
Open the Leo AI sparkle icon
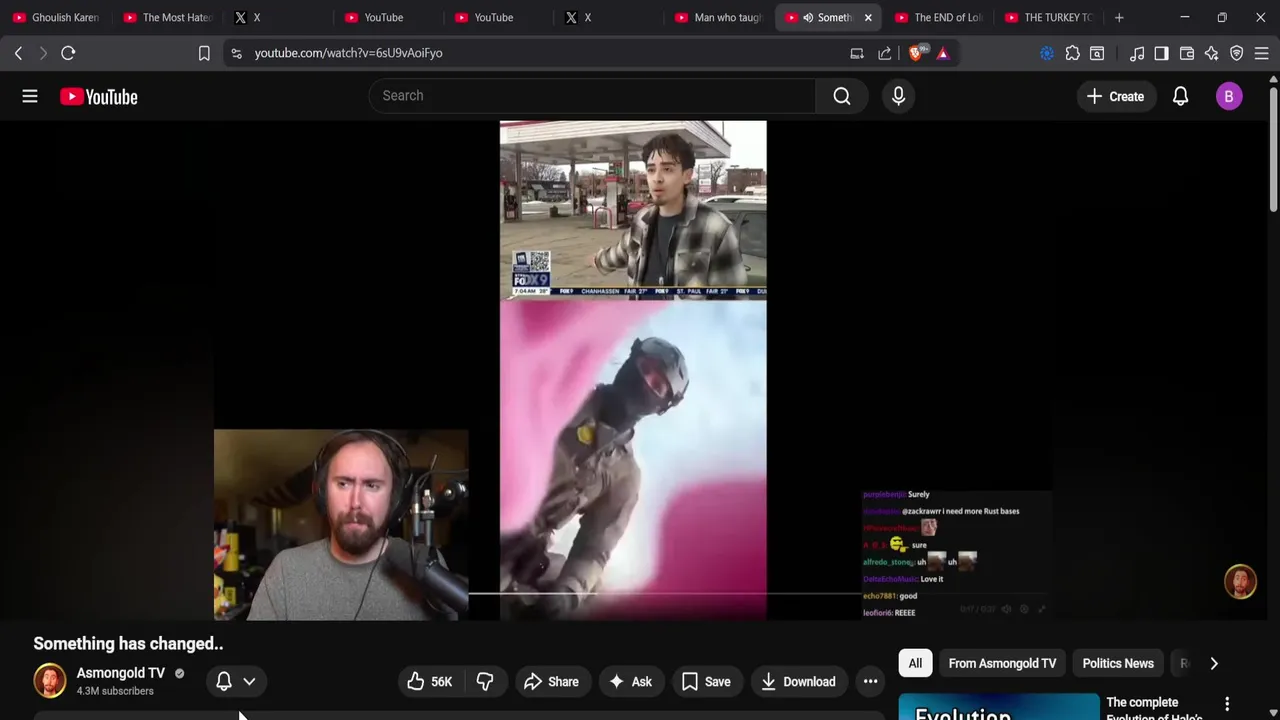[1211, 53]
